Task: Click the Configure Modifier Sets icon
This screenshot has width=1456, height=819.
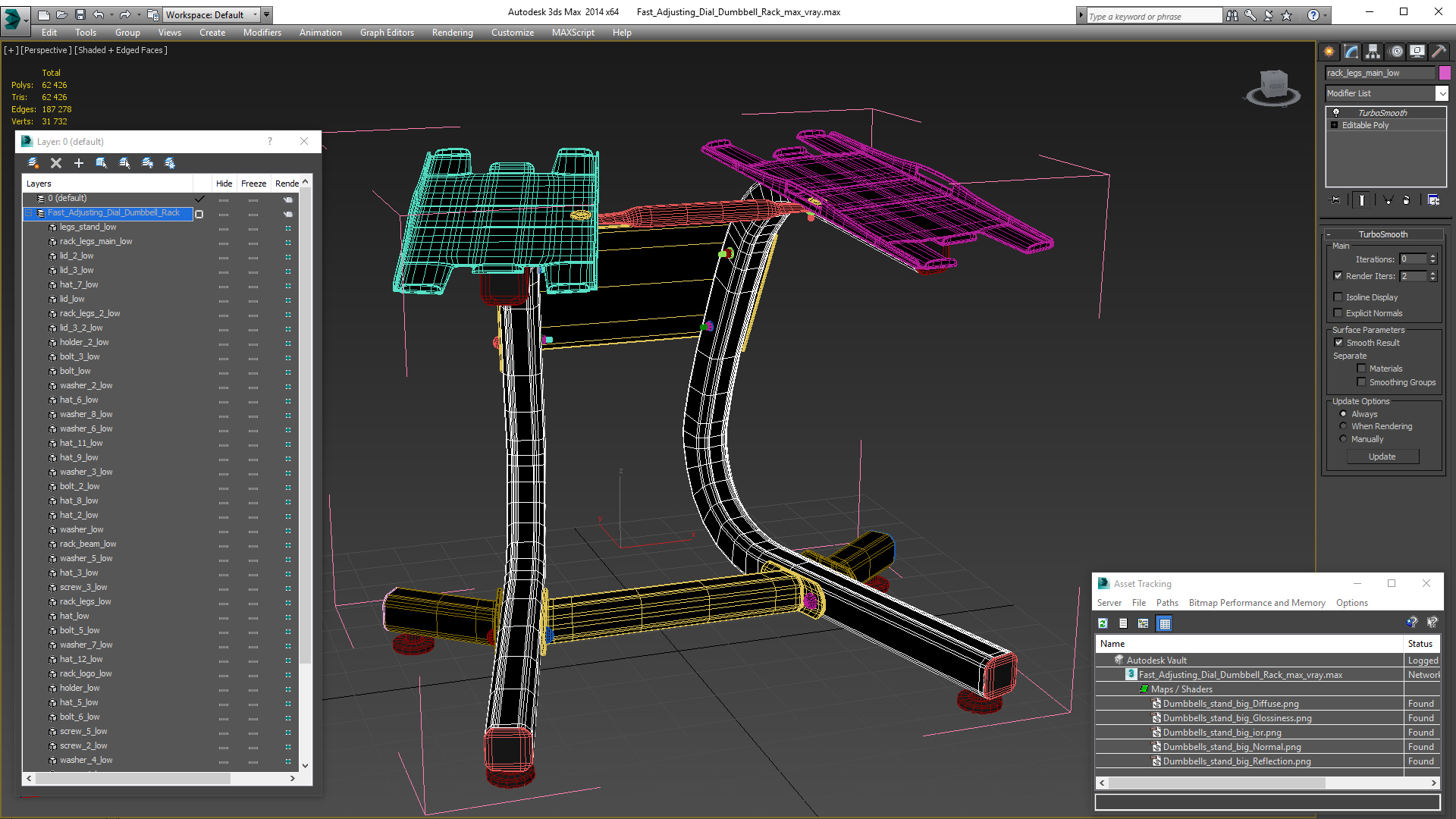Action: click(x=1433, y=200)
